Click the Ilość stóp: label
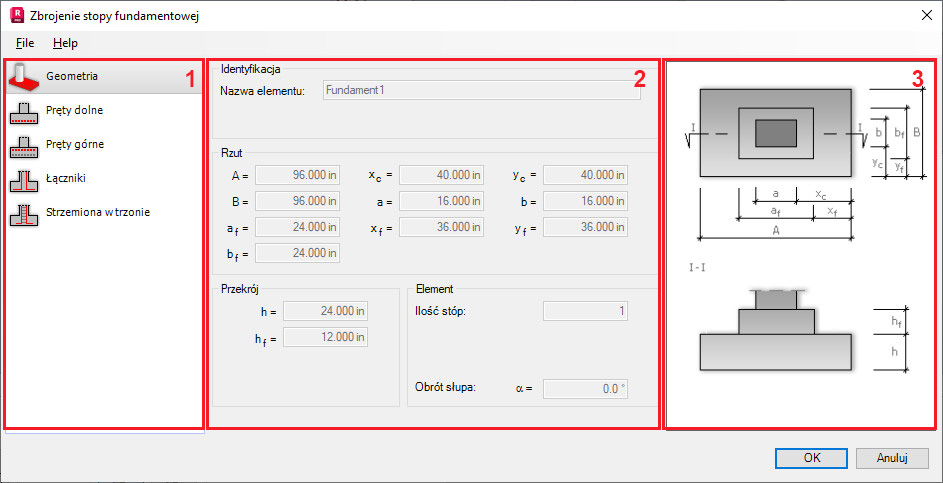 tap(440, 311)
